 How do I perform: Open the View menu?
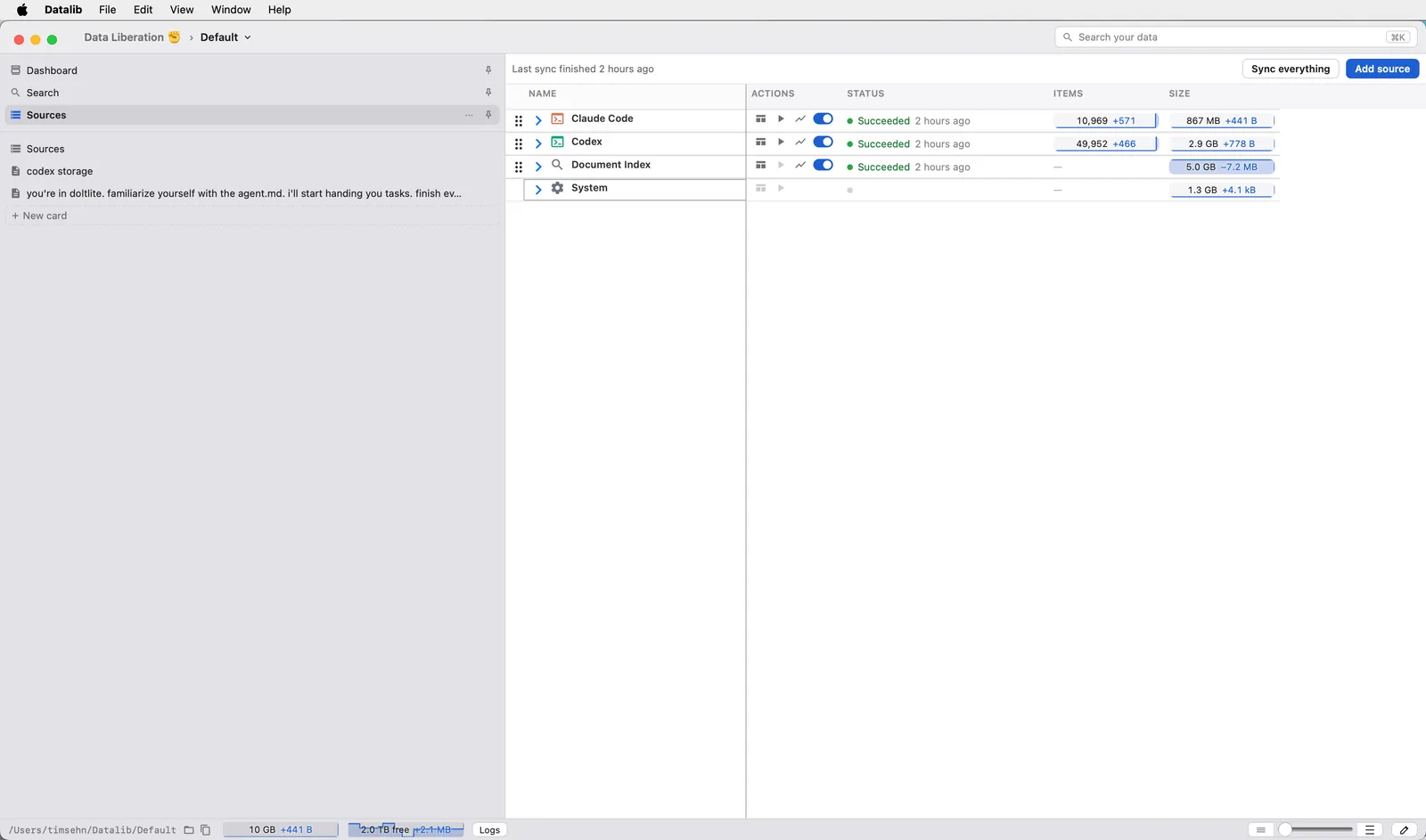point(182,10)
